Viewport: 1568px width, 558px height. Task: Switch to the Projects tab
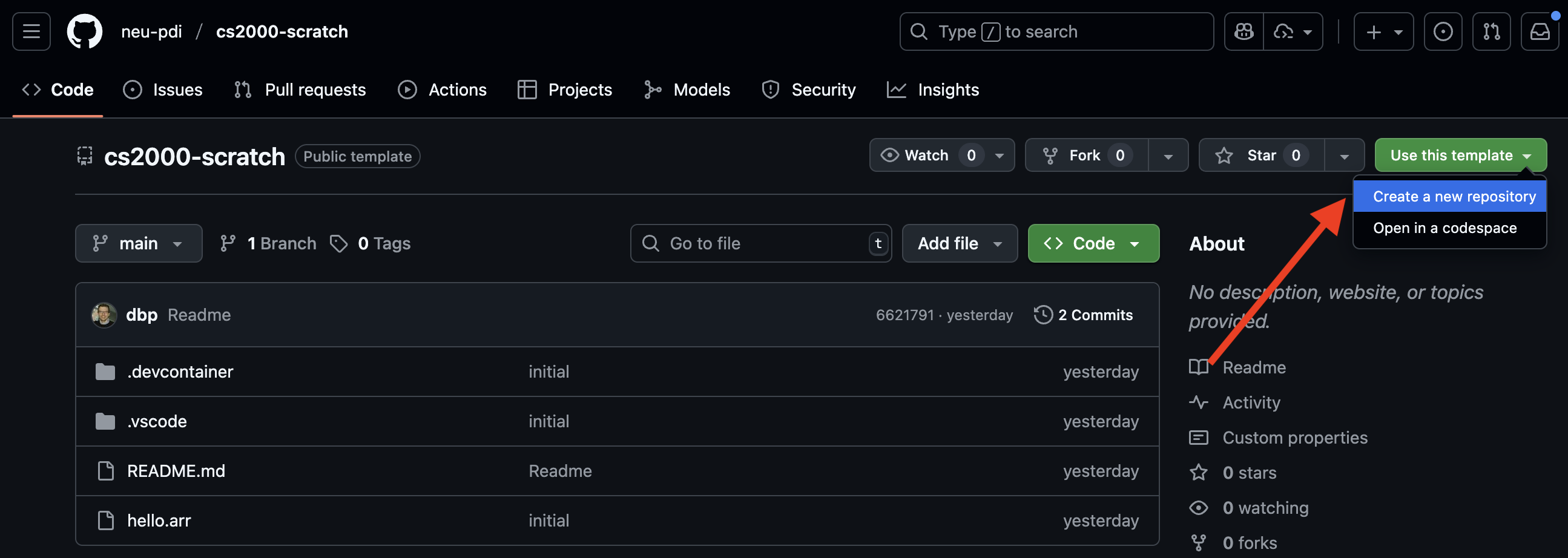pos(565,90)
